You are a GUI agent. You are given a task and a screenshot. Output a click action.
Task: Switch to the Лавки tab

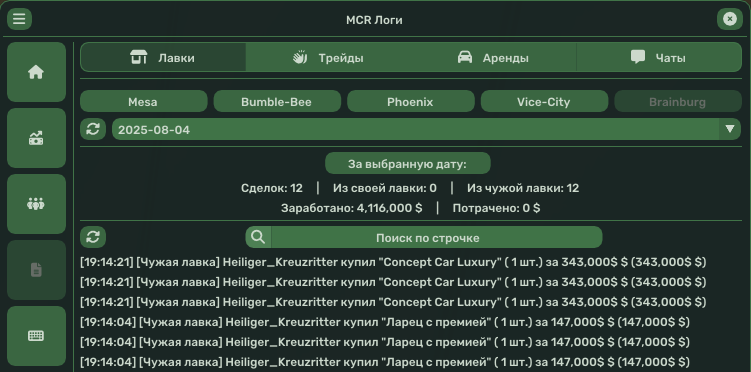tap(163, 57)
